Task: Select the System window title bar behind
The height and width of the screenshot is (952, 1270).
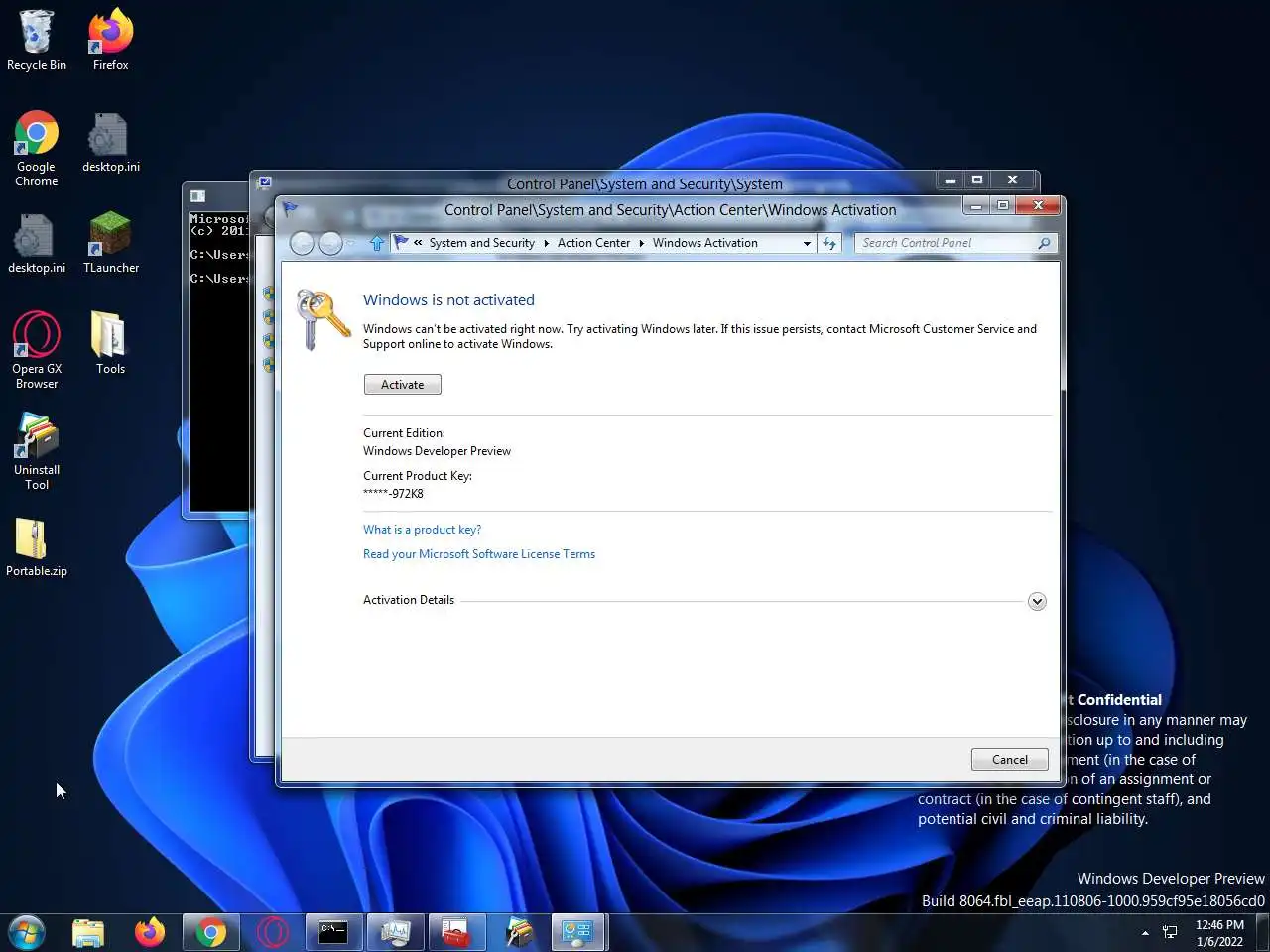Action: (644, 183)
